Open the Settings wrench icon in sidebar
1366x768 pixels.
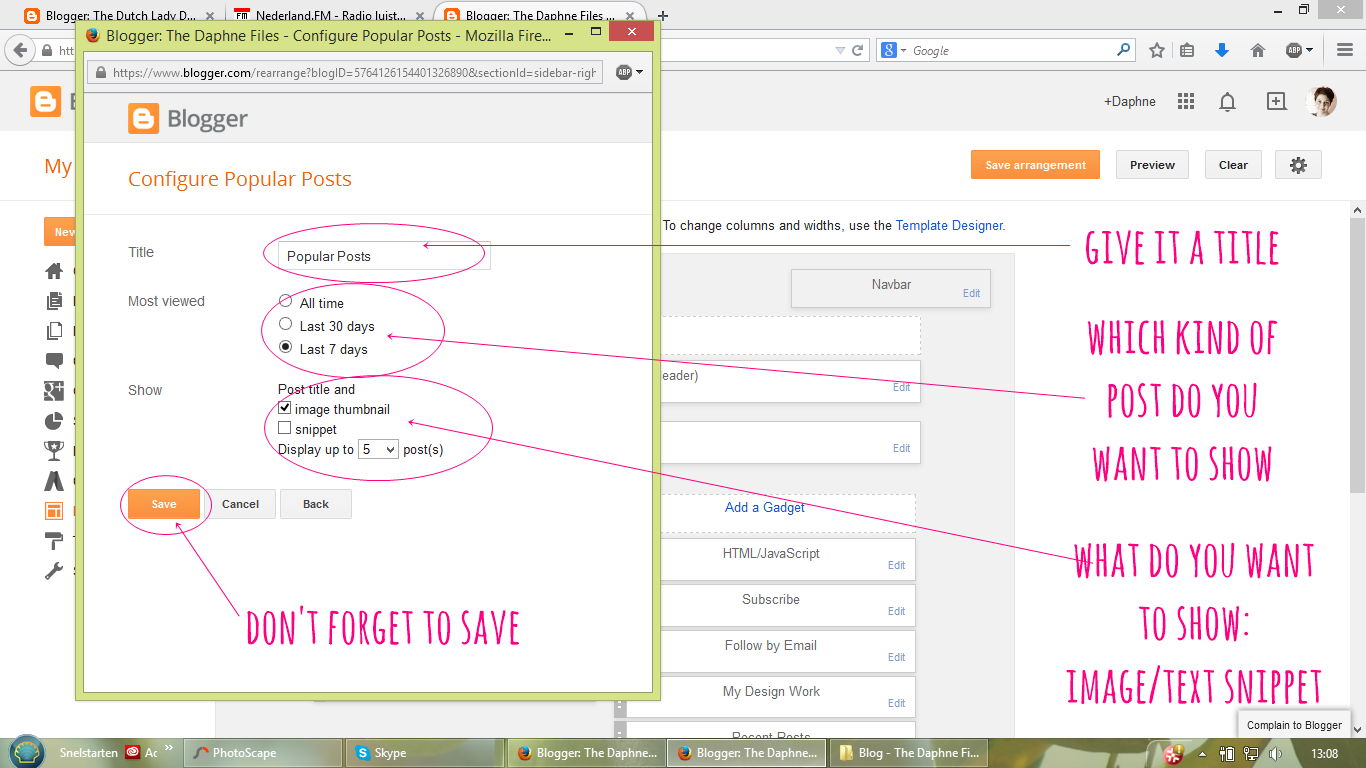tap(54, 571)
